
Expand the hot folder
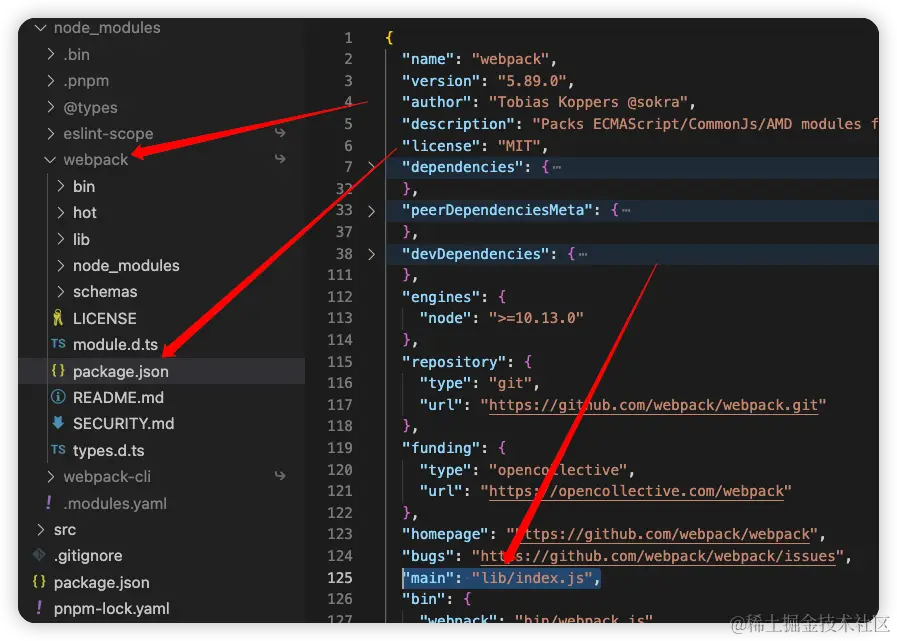[x=61, y=212]
